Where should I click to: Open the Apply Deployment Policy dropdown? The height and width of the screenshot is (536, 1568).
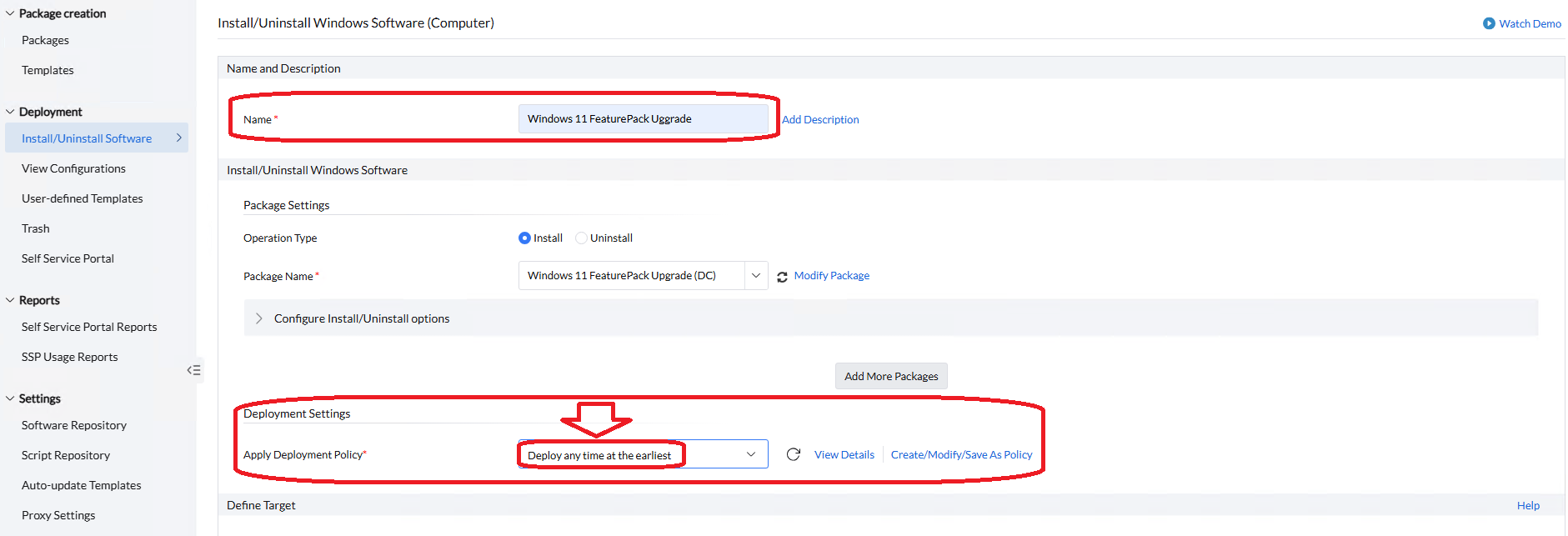[x=750, y=454]
